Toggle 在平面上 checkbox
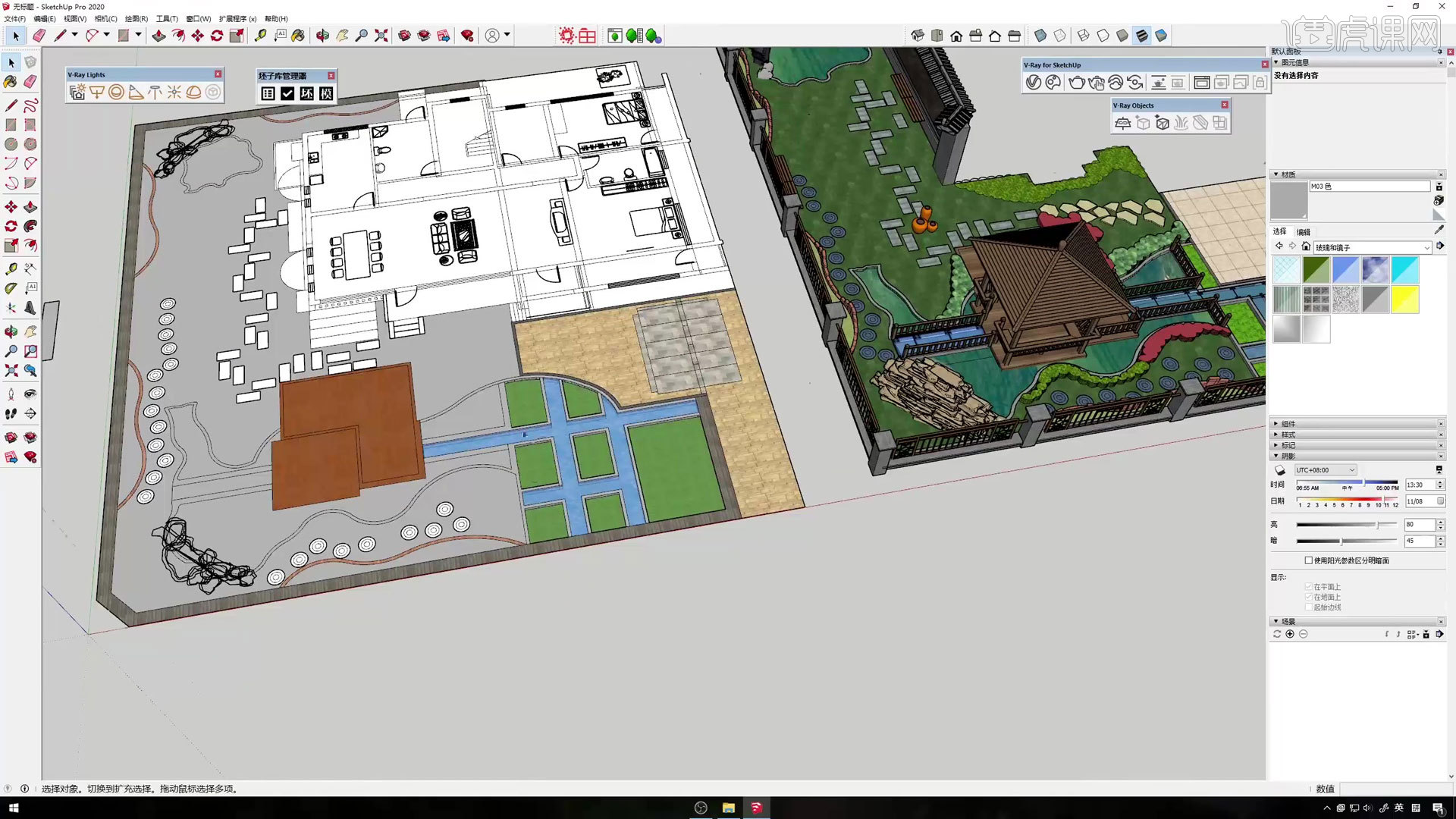1456x819 pixels. click(1308, 587)
